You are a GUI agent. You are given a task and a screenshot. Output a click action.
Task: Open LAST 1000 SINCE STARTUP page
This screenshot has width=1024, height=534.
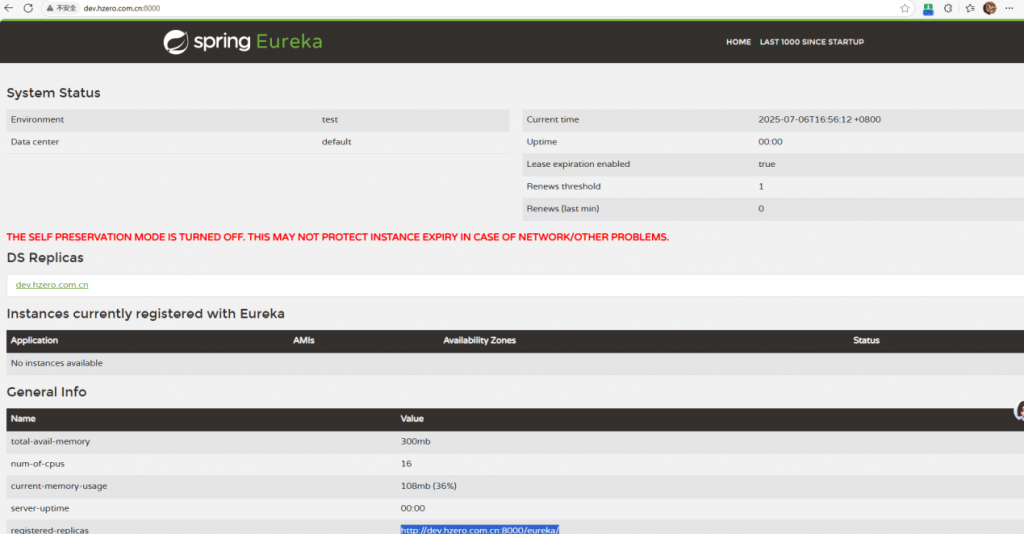(x=811, y=42)
